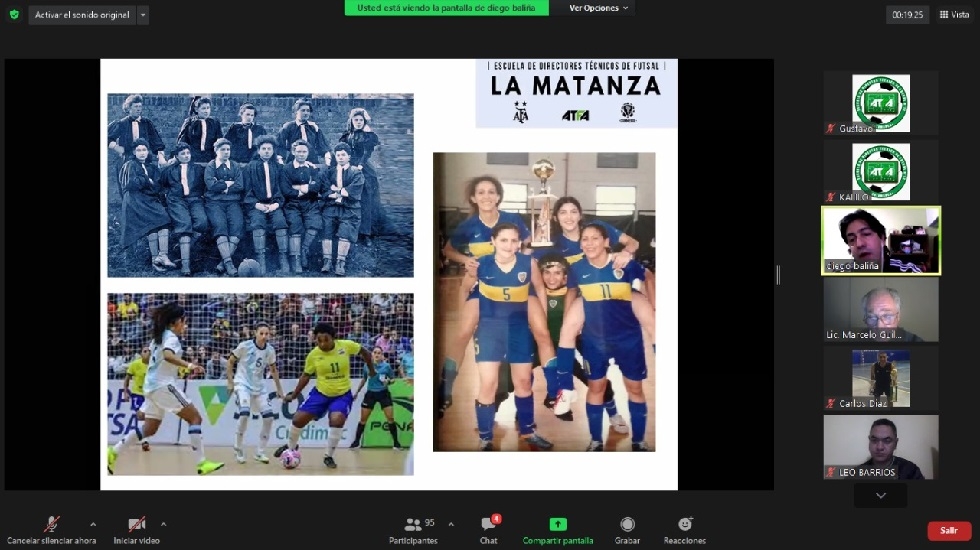Leave the meeting with Salir button
980x550 pixels.
click(x=948, y=531)
